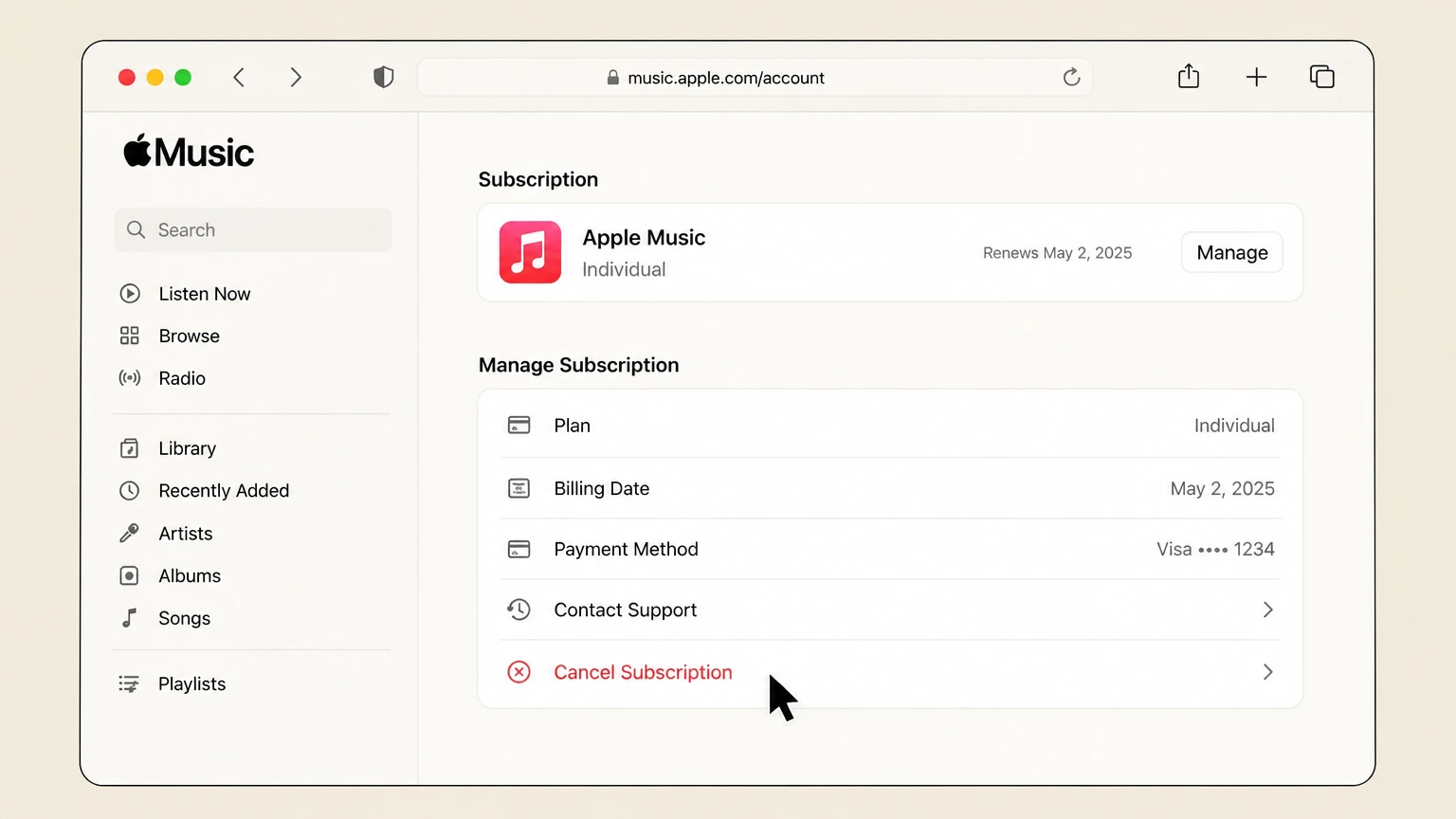Click the Albums icon in the sidebar

[130, 575]
